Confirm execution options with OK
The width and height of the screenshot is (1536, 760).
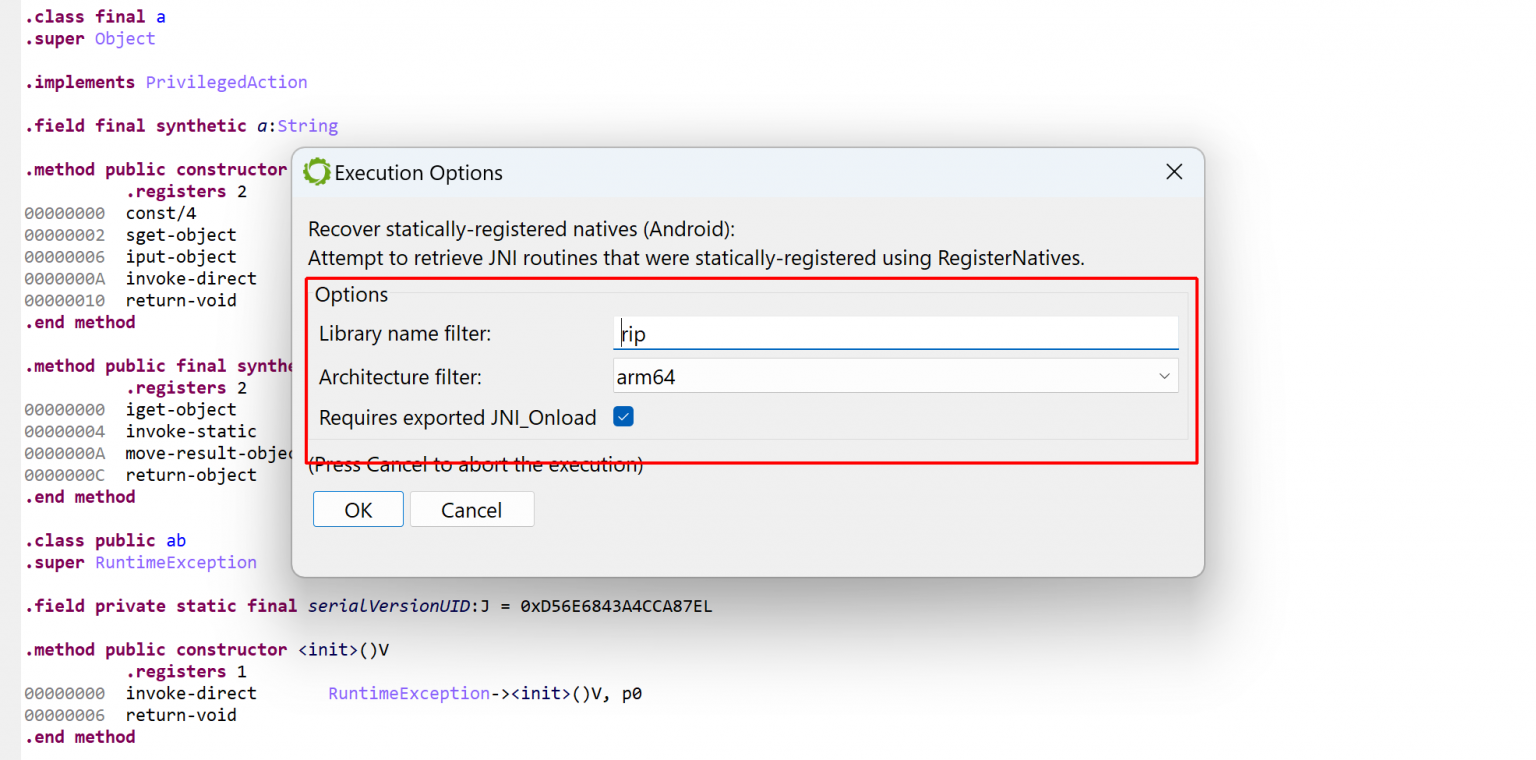[x=358, y=509]
